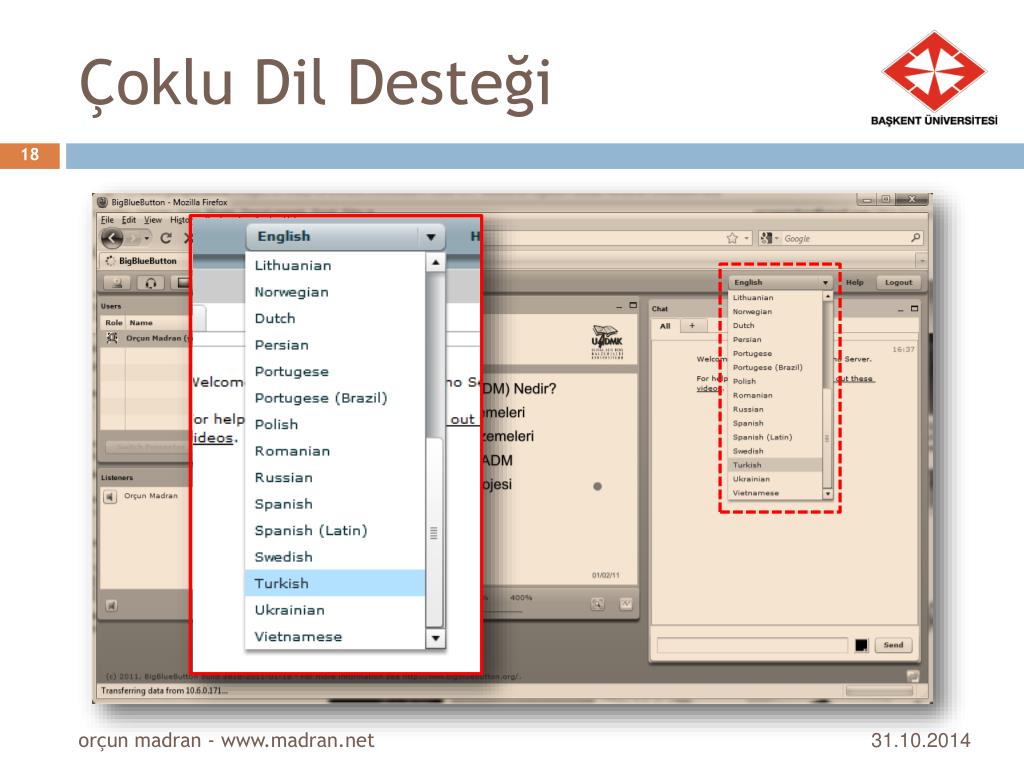
Task: Choose Russian in the enlarged language list
Action: pyautogui.click(x=335, y=477)
